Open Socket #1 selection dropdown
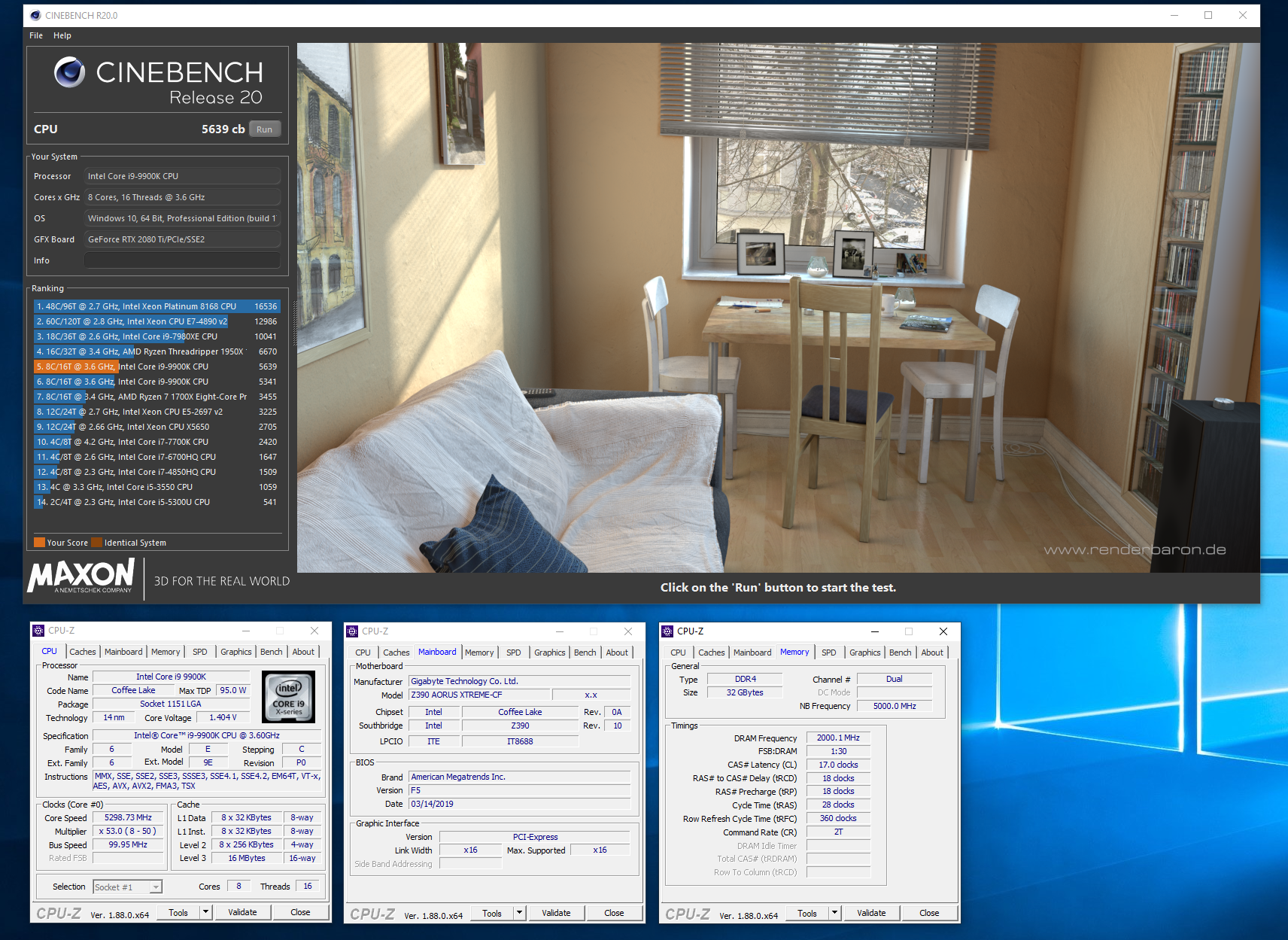This screenshot has width=1288, height=940. [127, 887]
